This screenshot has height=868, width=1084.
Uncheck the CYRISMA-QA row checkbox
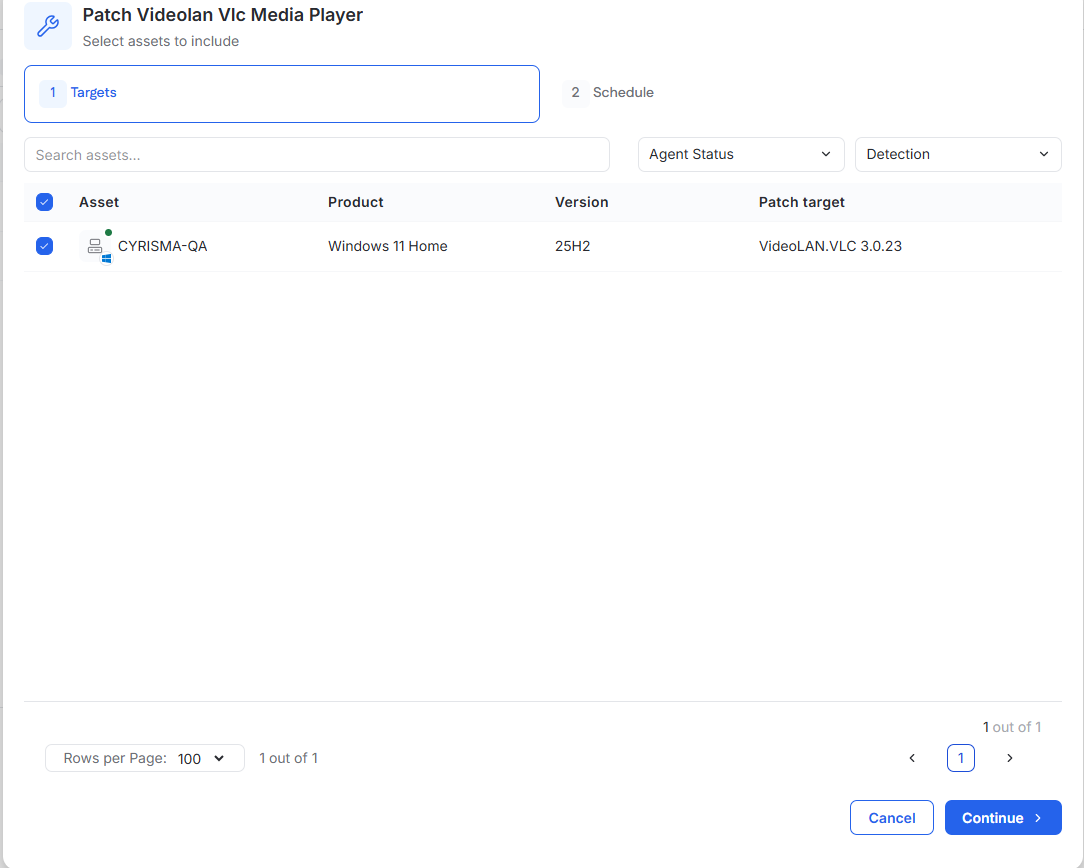[x=44, y=246]
